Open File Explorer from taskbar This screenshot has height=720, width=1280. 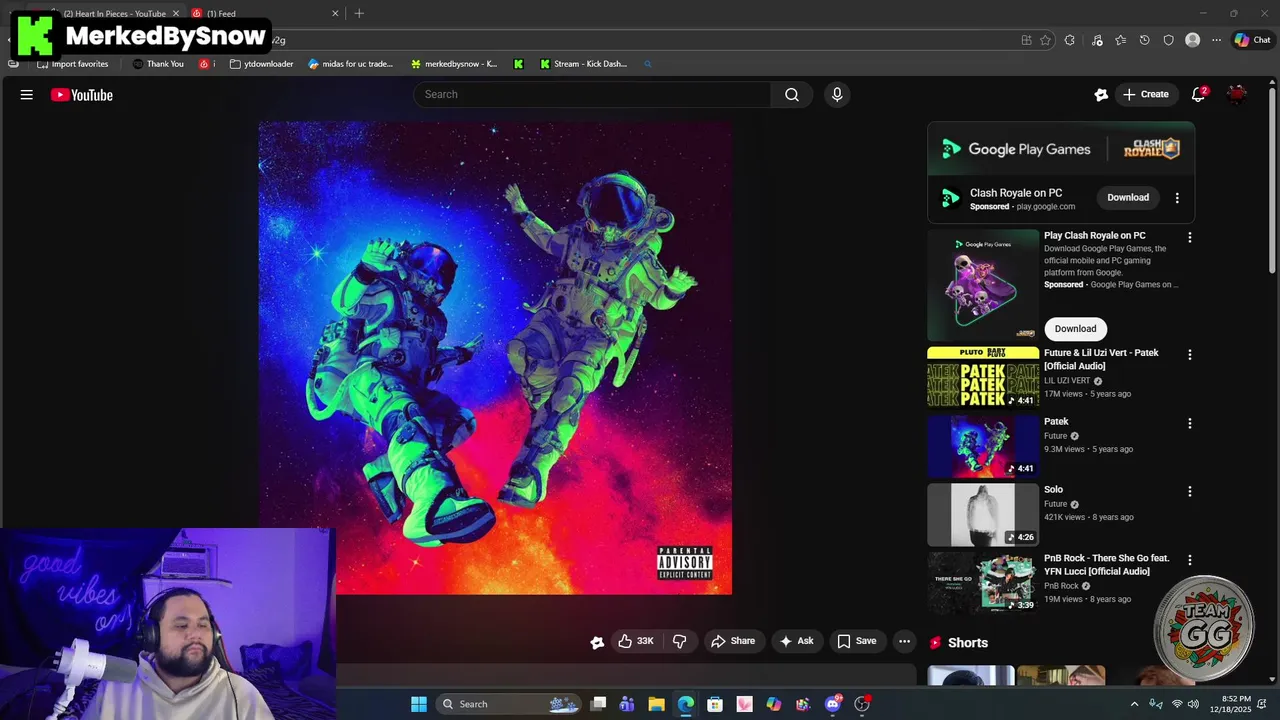tap(656, 704)
